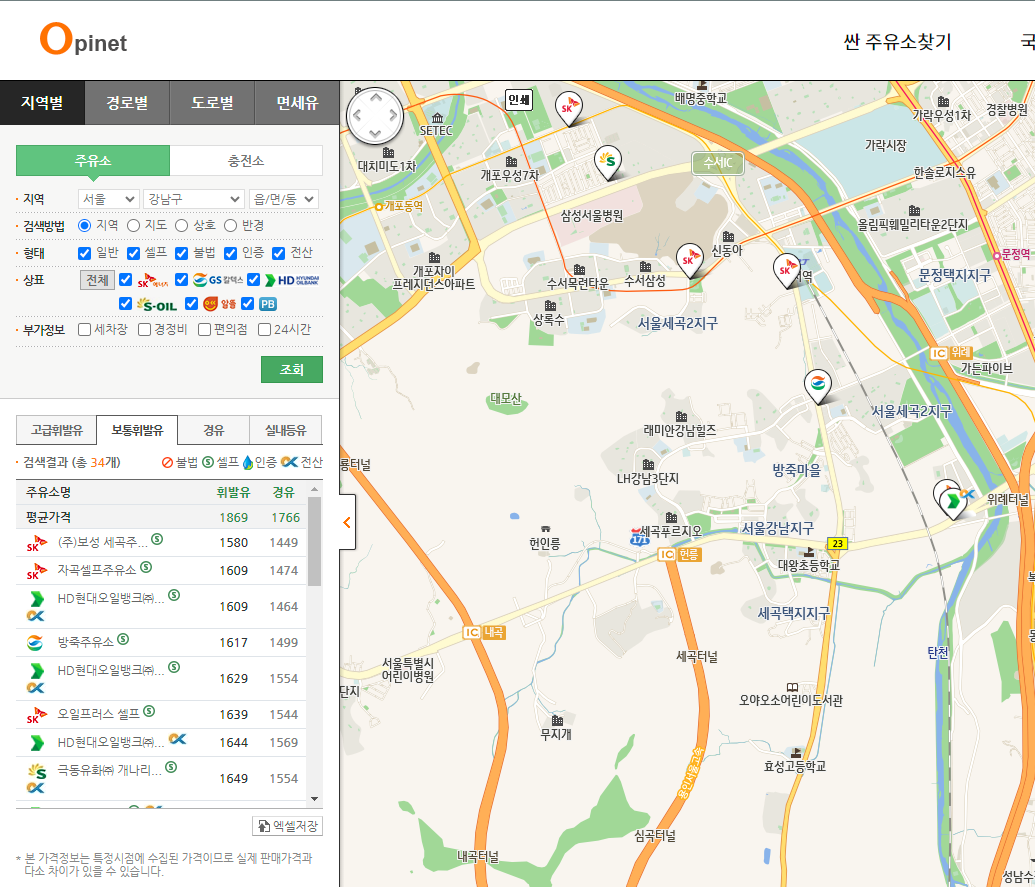Uncheck the 일반 station type checkbox
The height and width of the screenshot is (887, 1035).
(x=84, y=253)
